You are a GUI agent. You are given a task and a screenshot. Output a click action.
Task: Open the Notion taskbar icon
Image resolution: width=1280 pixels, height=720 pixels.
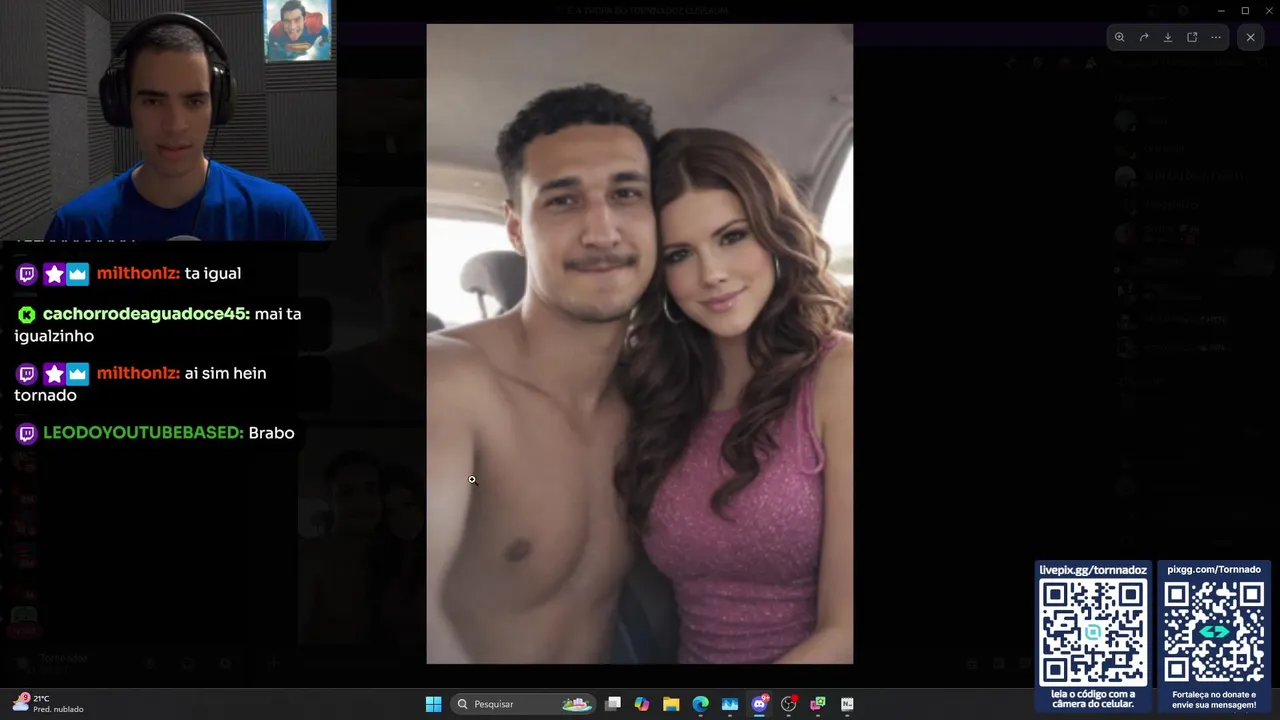pyautogui.click(x=847, y=704)
